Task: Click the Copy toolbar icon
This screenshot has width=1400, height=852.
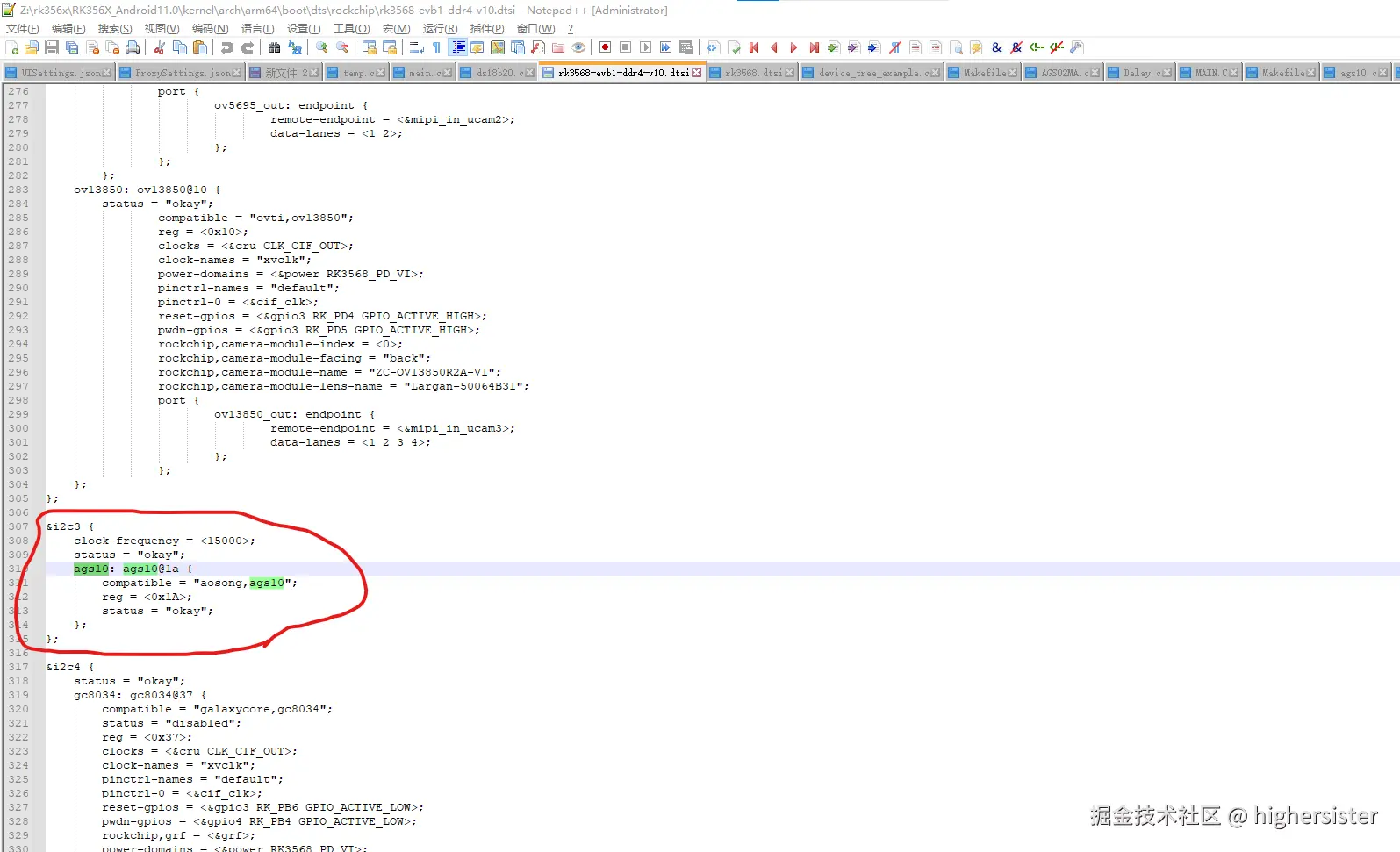Action: (x=180, y=47)
